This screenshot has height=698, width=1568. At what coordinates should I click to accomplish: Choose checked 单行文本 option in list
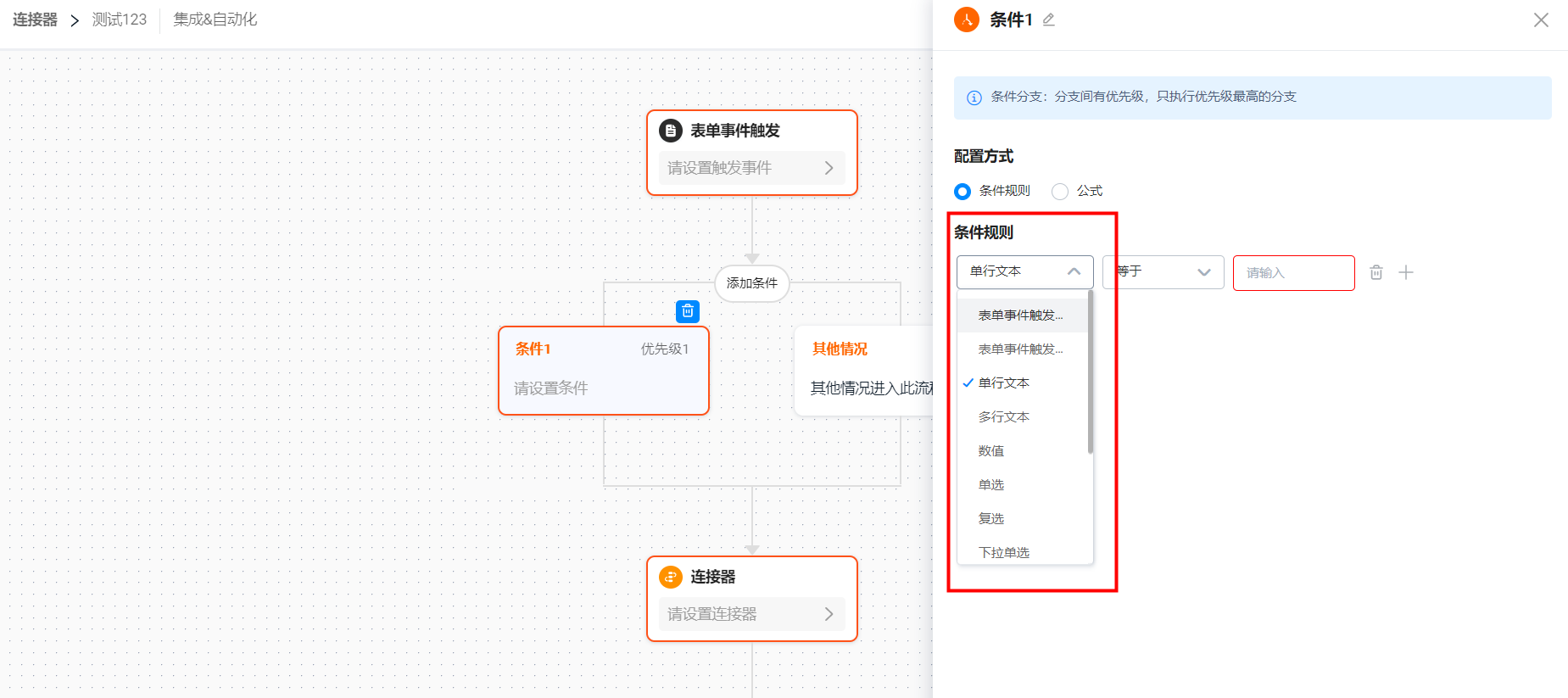[x=1023, y=383]
